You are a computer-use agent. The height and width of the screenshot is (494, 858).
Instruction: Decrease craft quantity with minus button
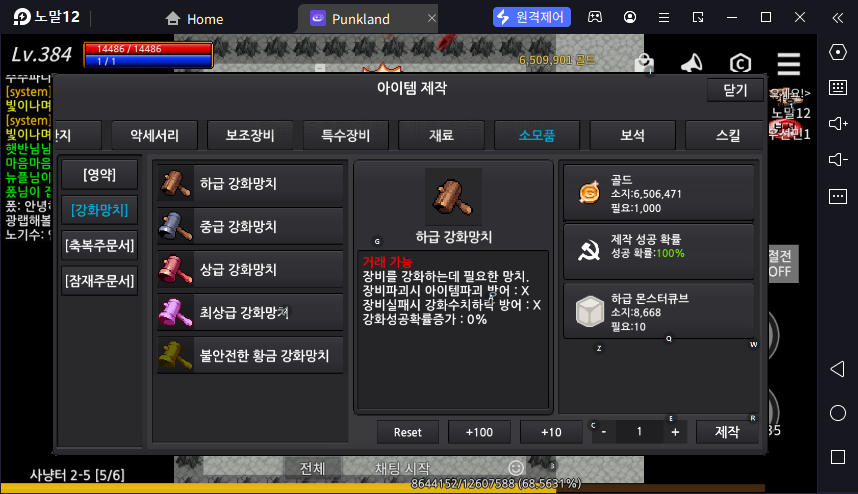604,432
